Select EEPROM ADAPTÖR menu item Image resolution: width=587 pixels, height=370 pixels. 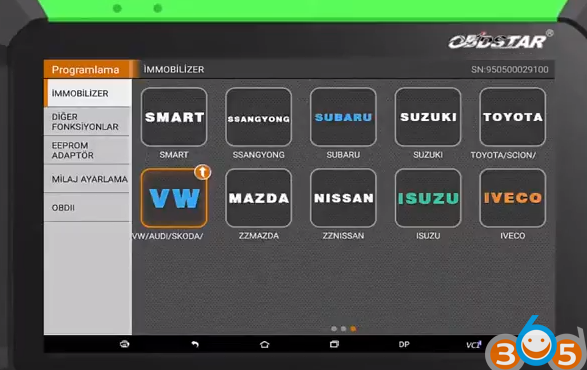[88, 150]
